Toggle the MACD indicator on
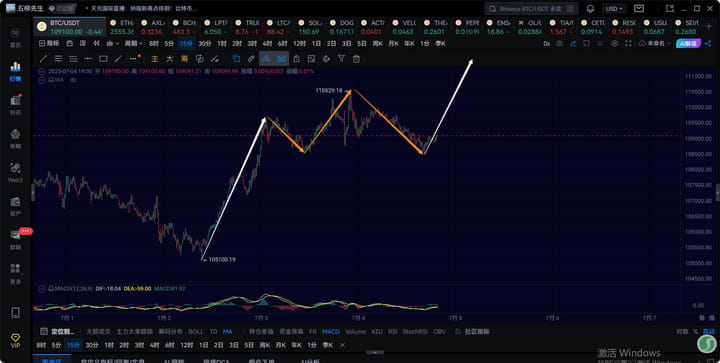The image size is (720, 363). point(331,331)
